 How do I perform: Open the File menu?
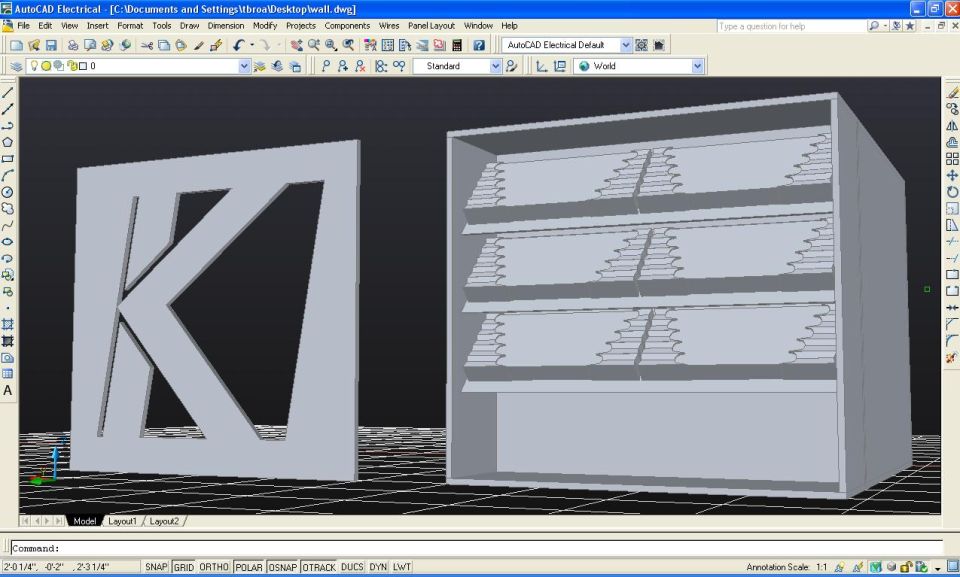[23, 26]
